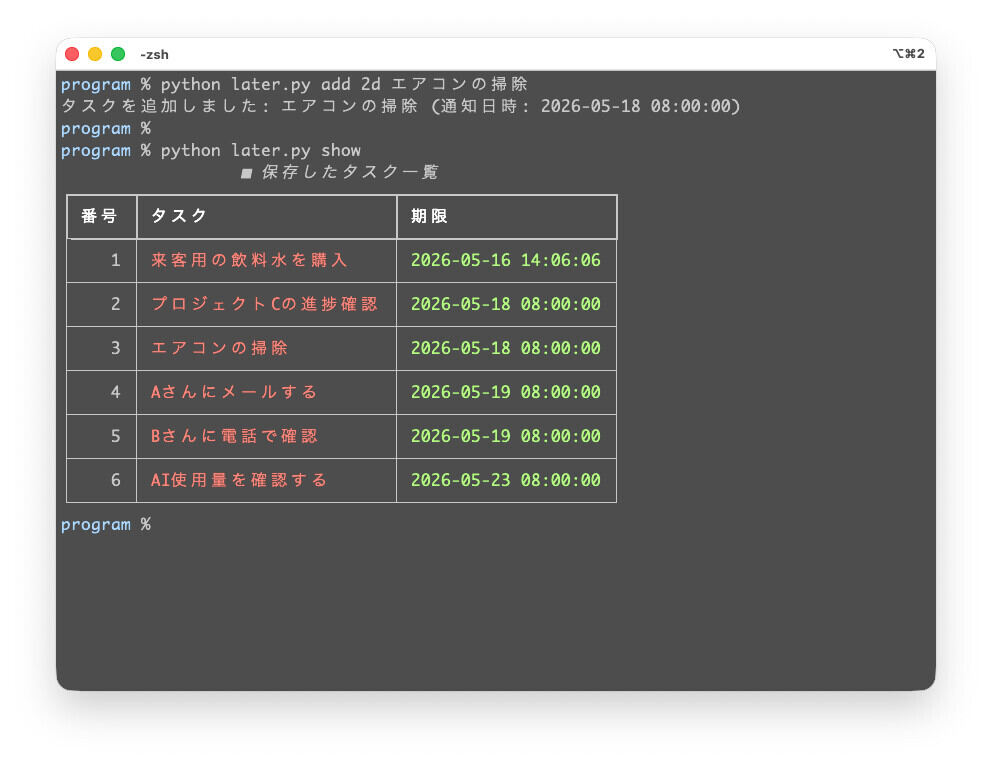Click the タスクを追加しました output line
This screenshot has height=765, width=992.
[400, 106]
